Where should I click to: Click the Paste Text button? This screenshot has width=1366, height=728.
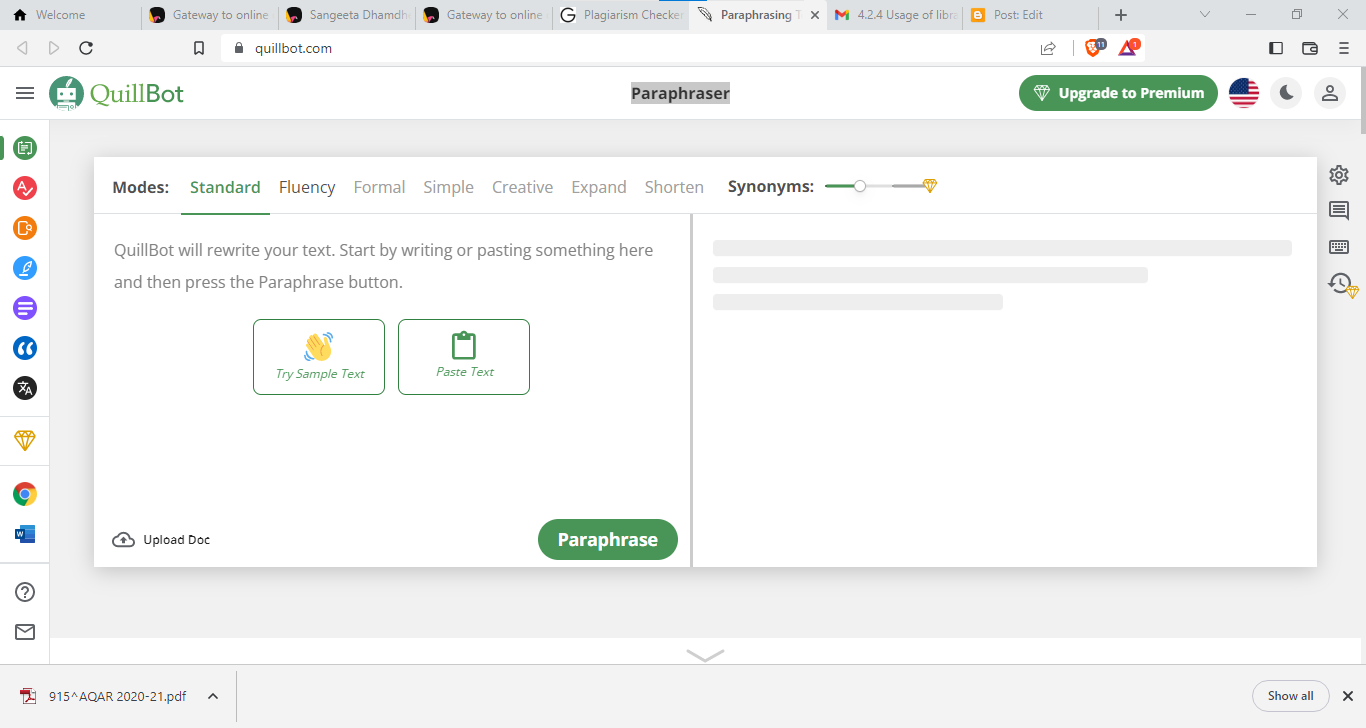[464, 357]
